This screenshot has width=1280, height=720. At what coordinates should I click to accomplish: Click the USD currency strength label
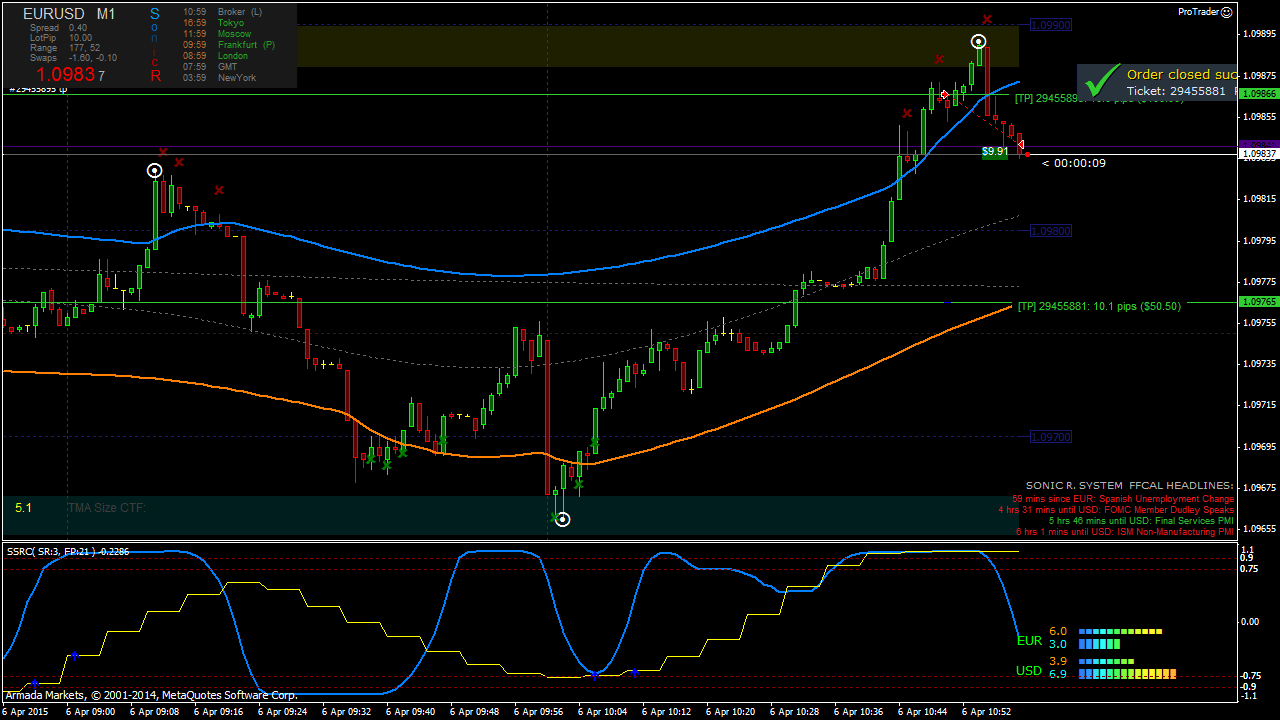tap(1029, 671)
